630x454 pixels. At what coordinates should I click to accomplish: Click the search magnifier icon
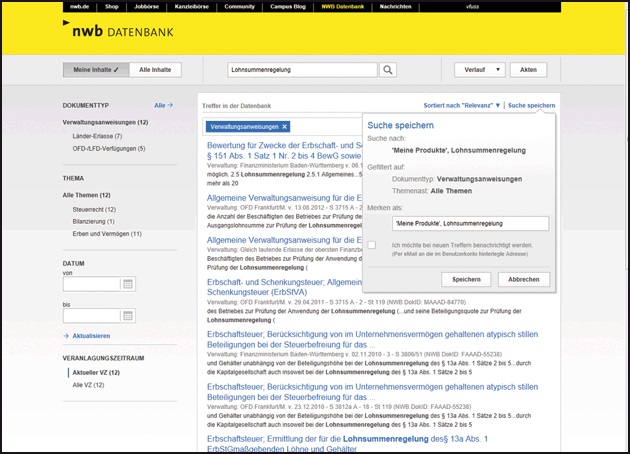pyautogui.click(x=389, y=70)
